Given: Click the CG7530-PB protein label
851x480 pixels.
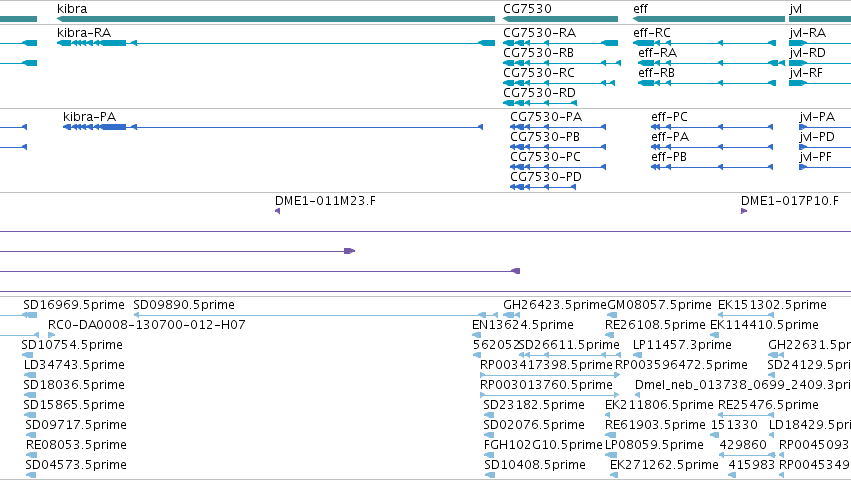Looking at the screenshot, I should point(545,137).
